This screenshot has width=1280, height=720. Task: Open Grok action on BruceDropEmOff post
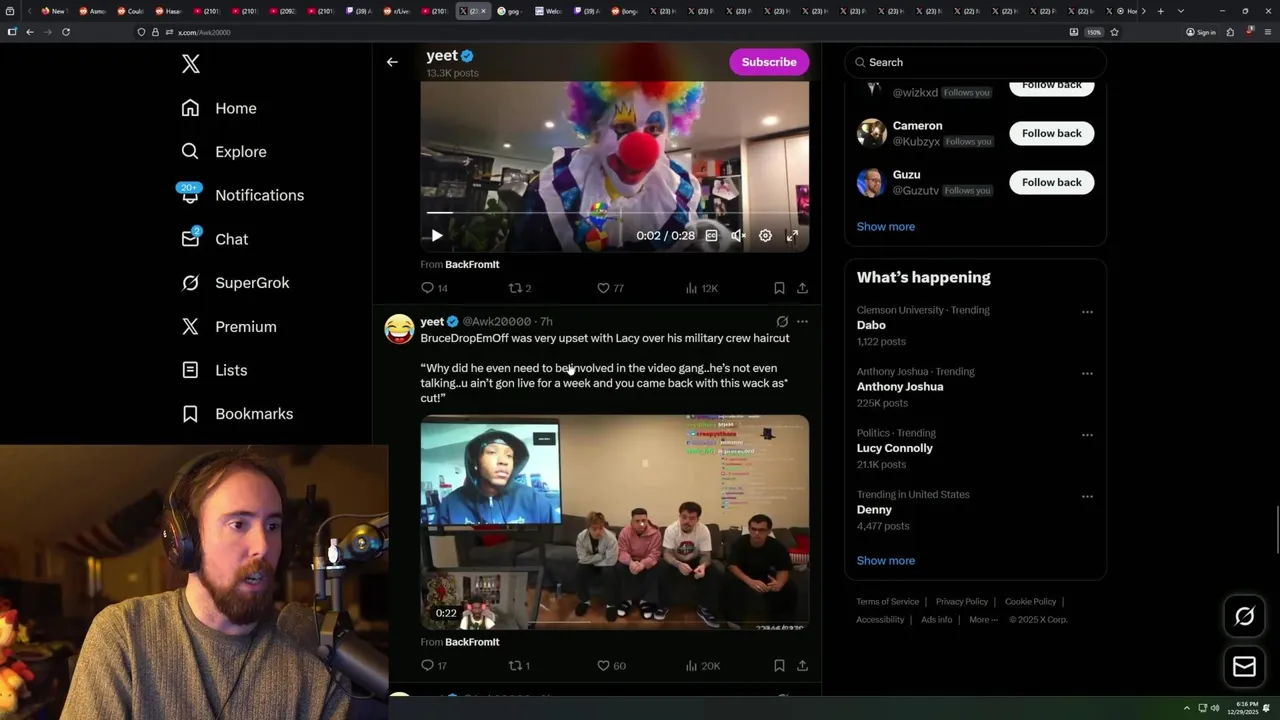pyautogui.click(x=782, y=322)
